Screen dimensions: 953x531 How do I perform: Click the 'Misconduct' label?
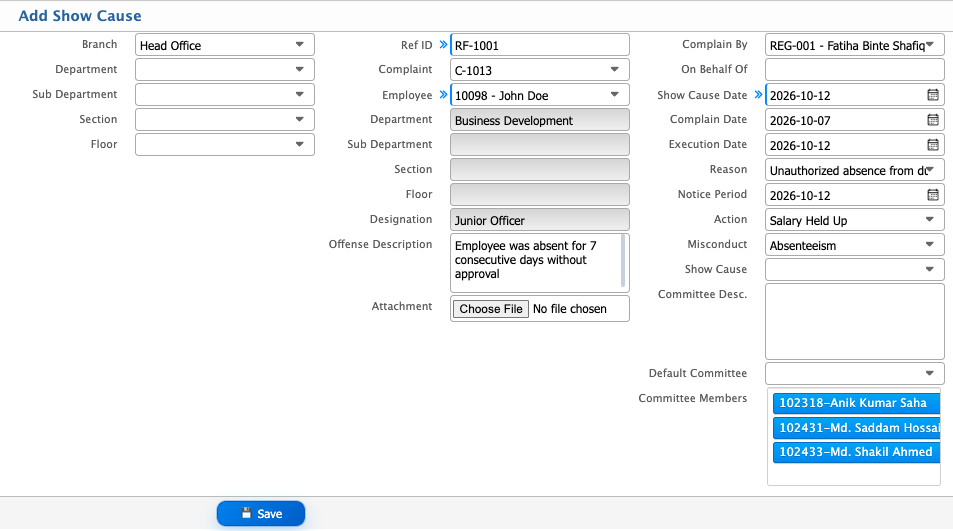click(717, 244)
